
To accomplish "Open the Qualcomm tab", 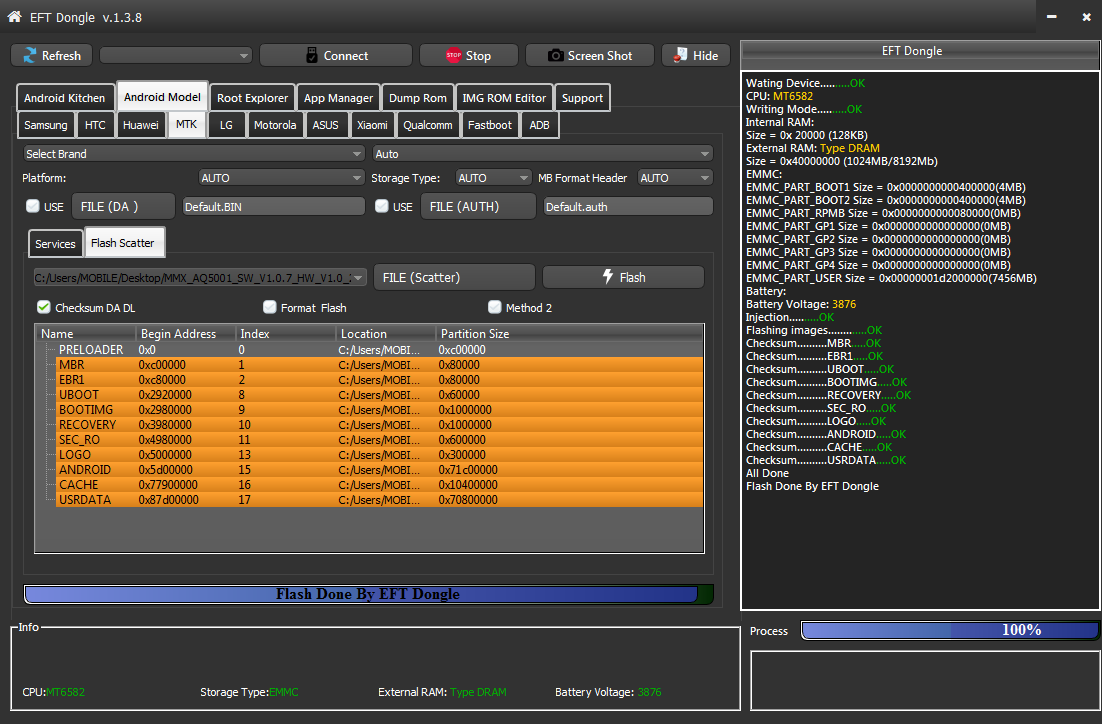I will (427, 125).
